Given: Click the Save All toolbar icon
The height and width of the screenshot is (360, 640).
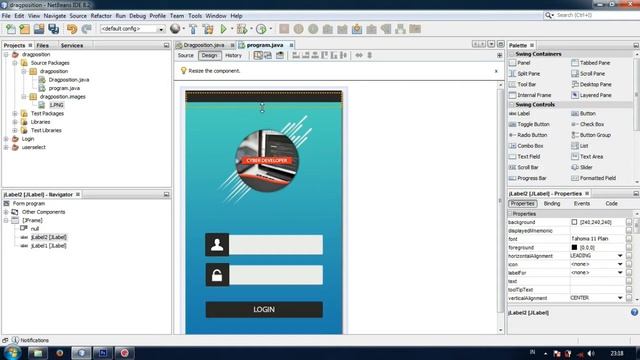Looking at the screenshot, I should click(x=53, y=29).
